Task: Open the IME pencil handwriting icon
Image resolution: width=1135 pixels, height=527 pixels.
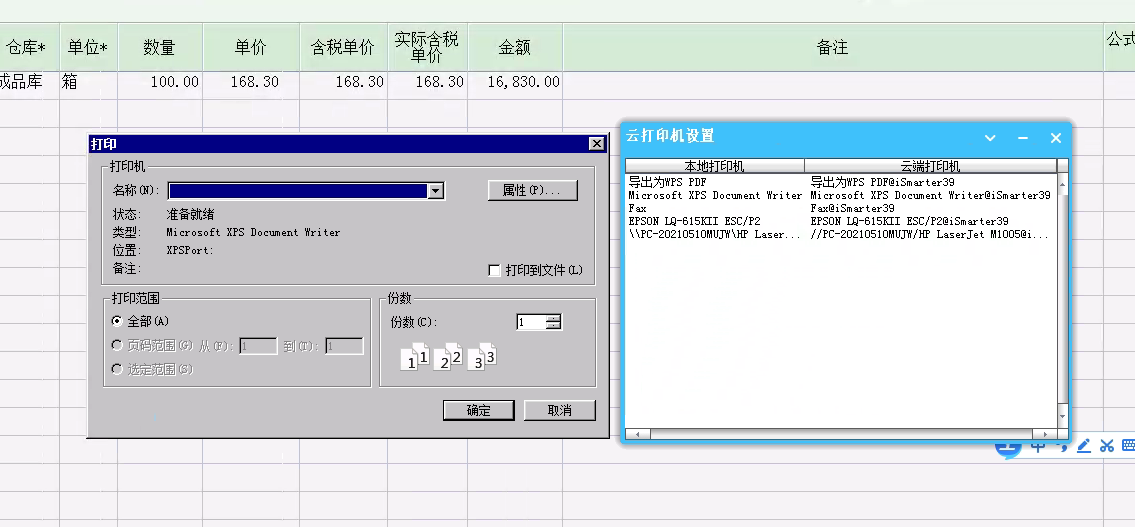Action: tap(1084, 446)
